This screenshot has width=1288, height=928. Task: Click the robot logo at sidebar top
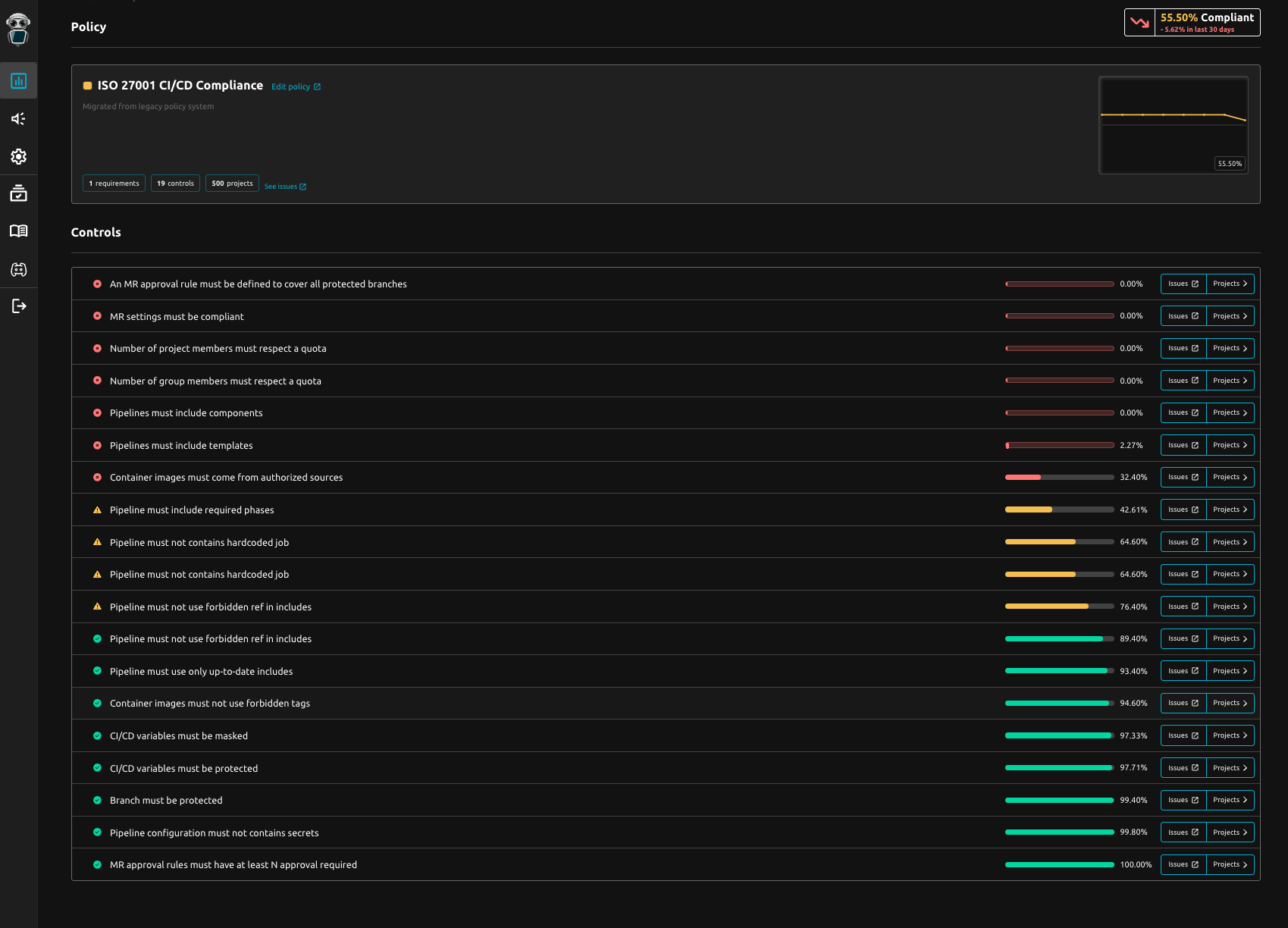(x=18, y=29)
